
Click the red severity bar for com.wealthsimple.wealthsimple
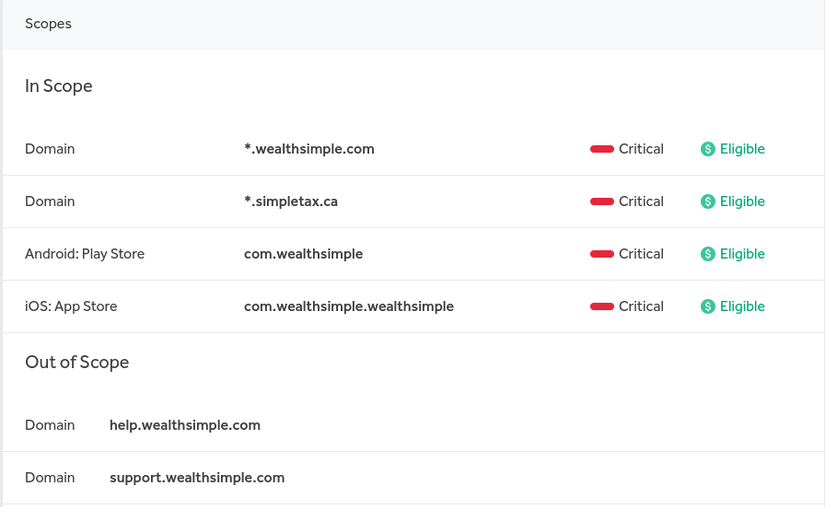(x=602, y=307)
